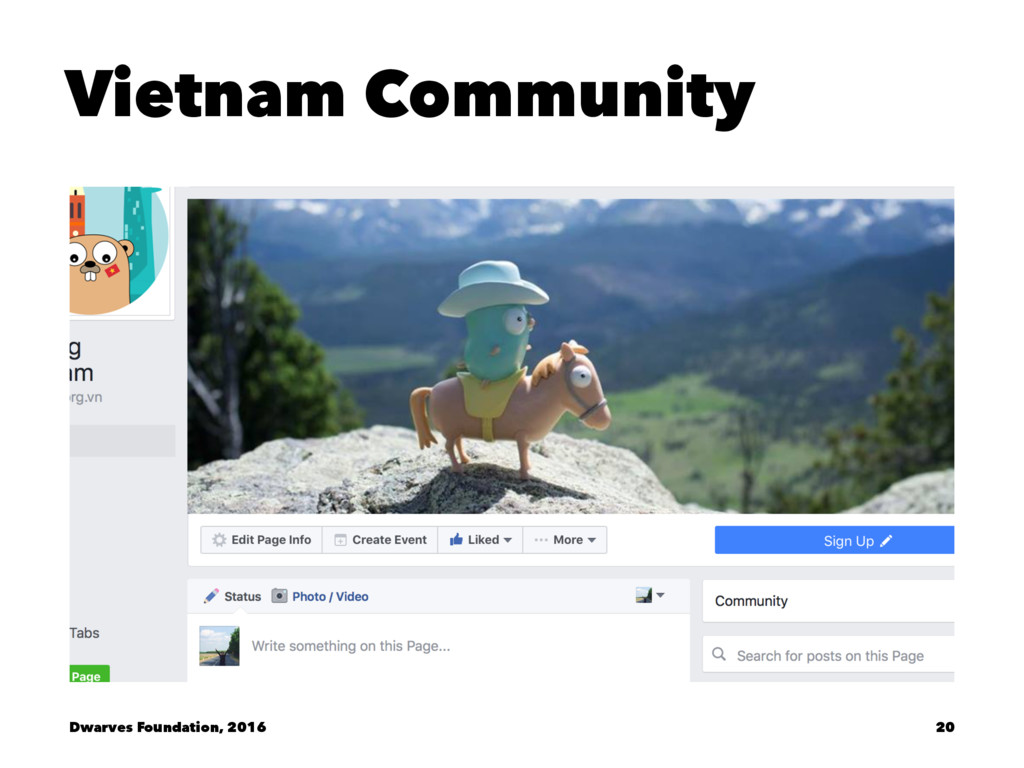Open the Liked dropdown arrow

point(507,540)
